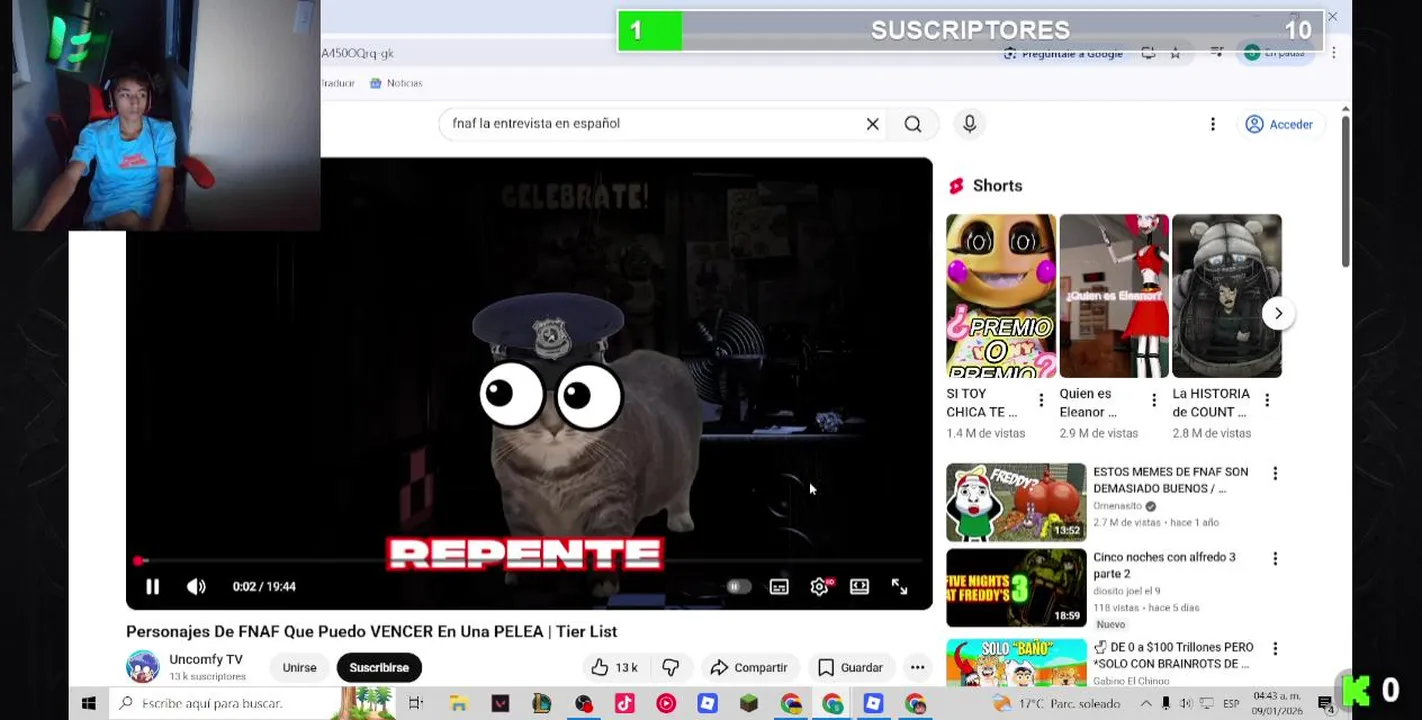The width and height of the screenshot is (1422, 720).
Task: Open Windows Start menu
Action: tap(88, 703)
